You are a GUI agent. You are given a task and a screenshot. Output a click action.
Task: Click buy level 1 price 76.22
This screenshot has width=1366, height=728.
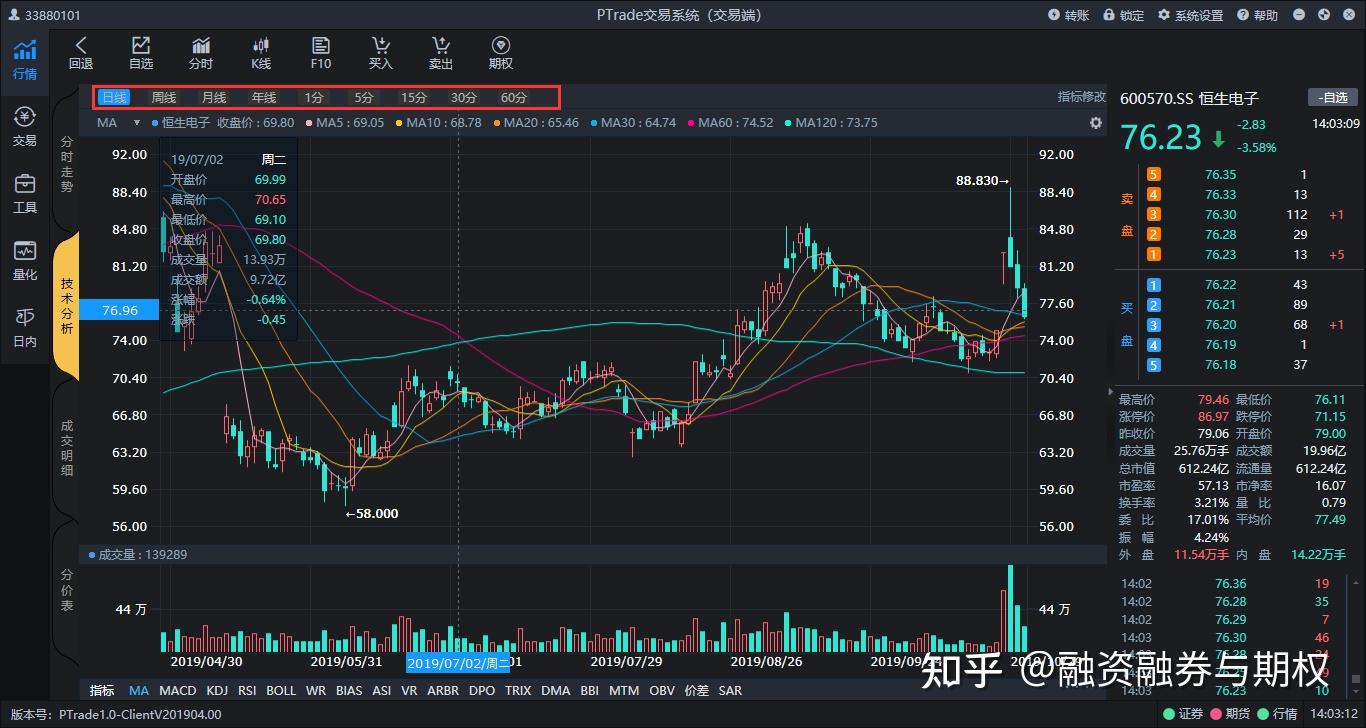[x=1220, y=285]
